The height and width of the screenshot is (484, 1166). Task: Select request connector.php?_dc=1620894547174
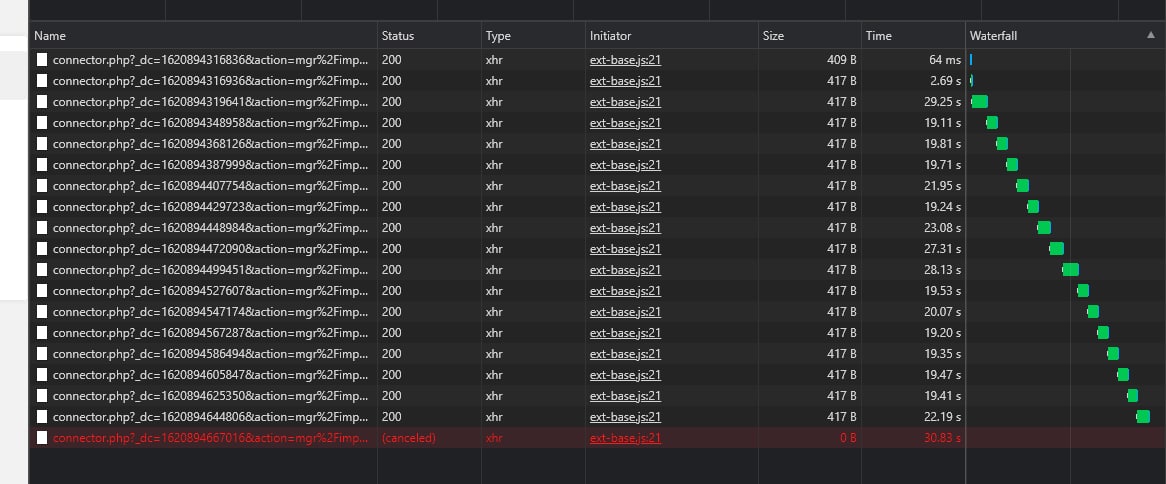(210, 312)
